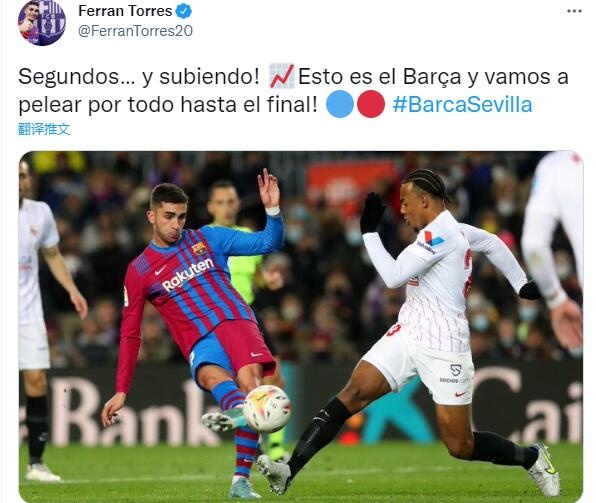
Task: Click the 'Bank' advertising board in the photo
Action: (x=129, y=413)
